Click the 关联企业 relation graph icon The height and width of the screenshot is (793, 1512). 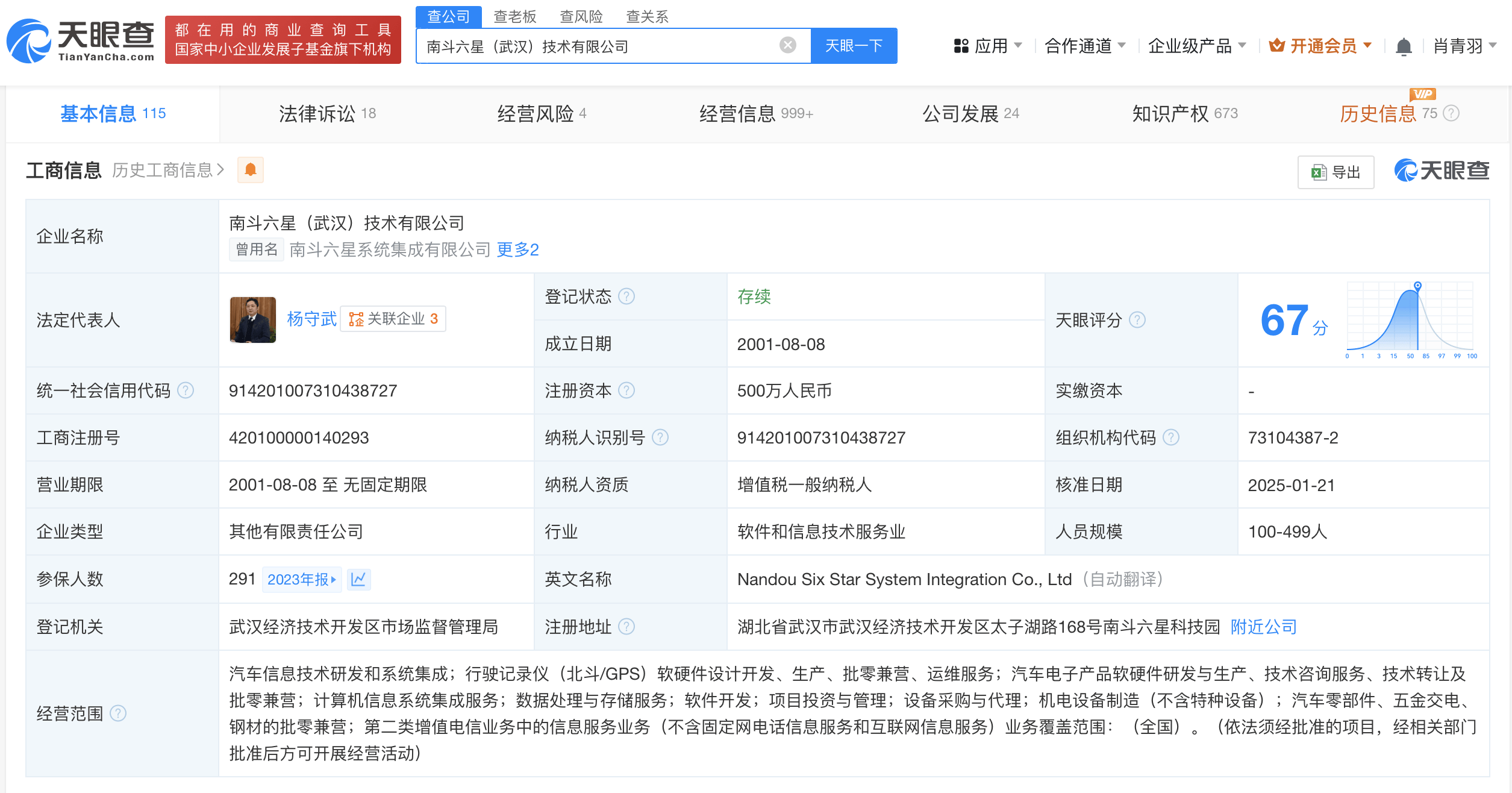(355, 319)
